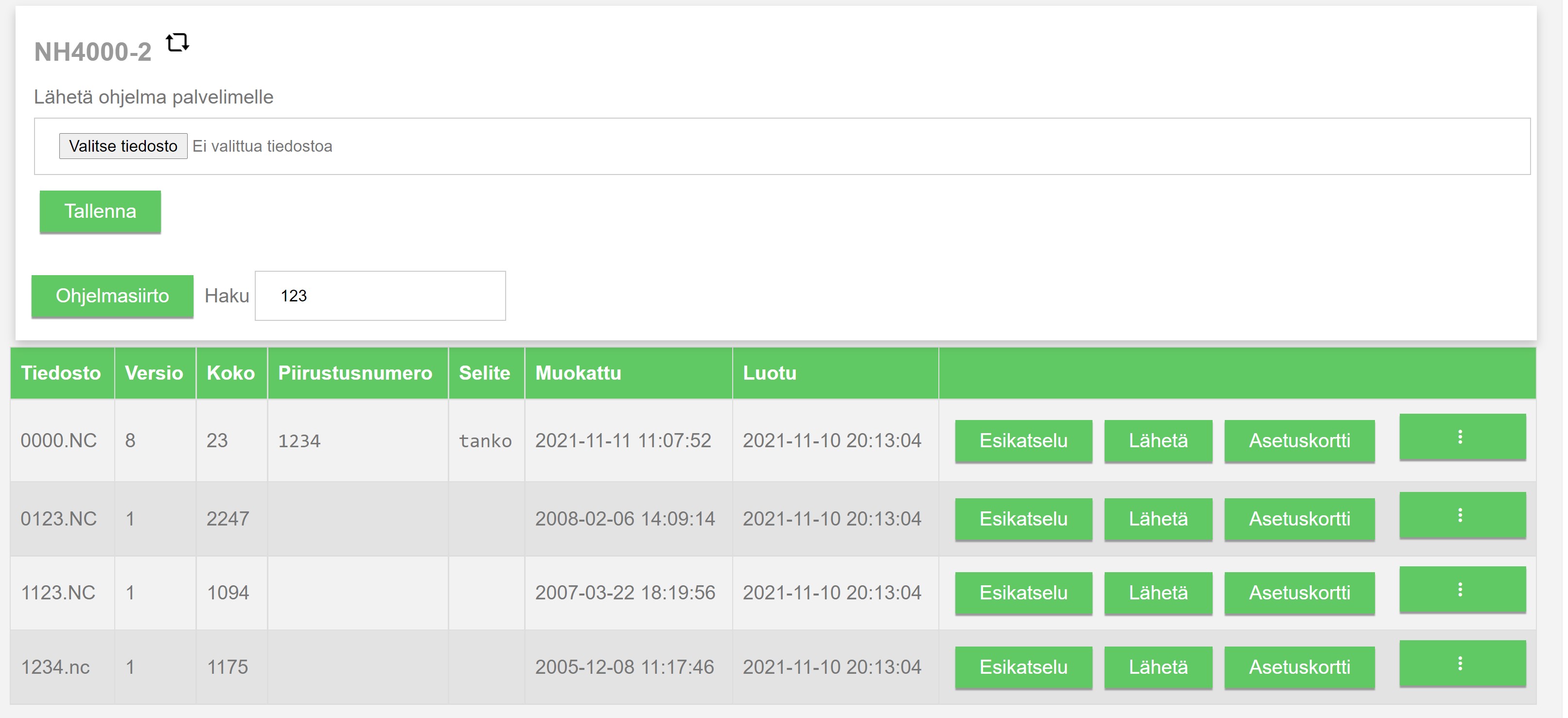Open the three-dot menu for 0000.NC
The height and width of the screenshot is (718, 1568).
1462,437
